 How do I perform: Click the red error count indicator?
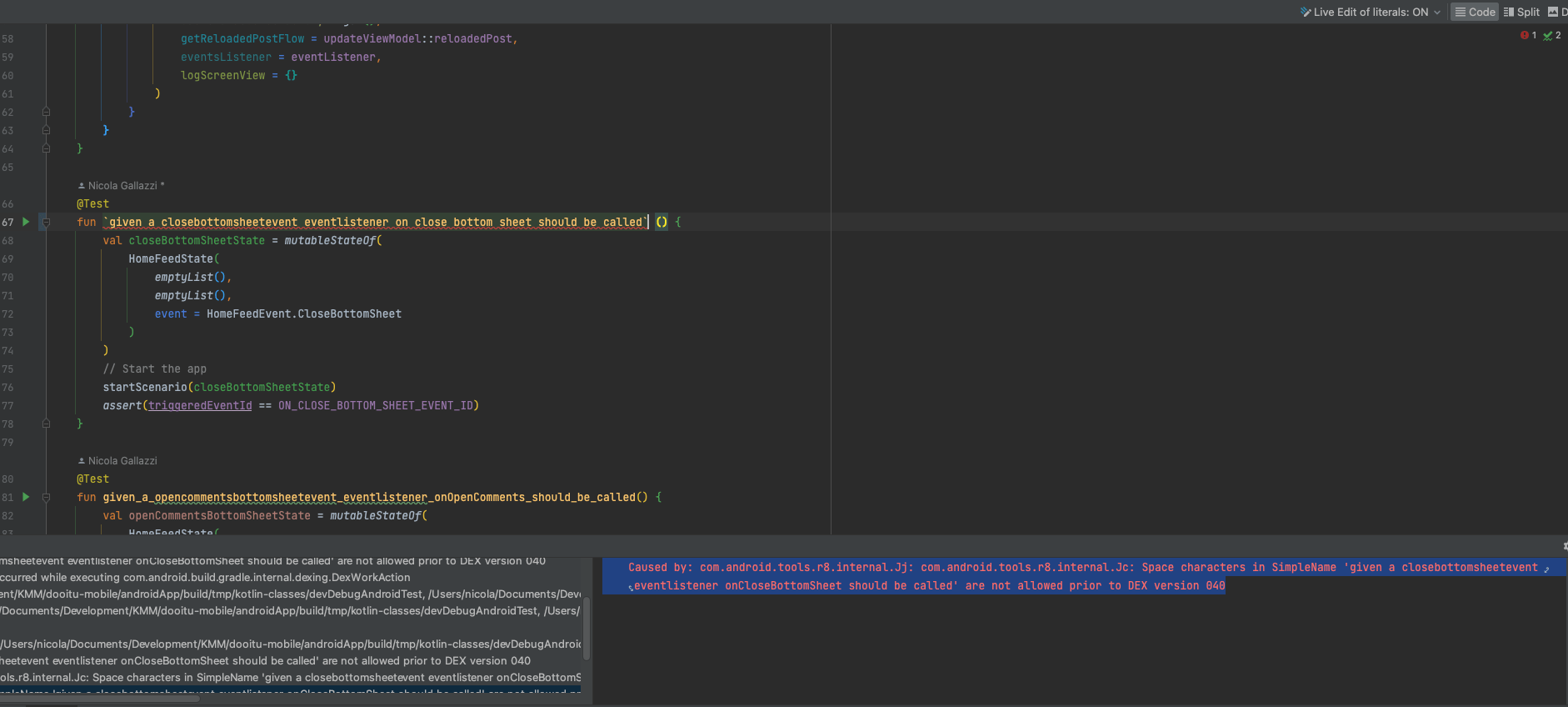click(1528, 35)
